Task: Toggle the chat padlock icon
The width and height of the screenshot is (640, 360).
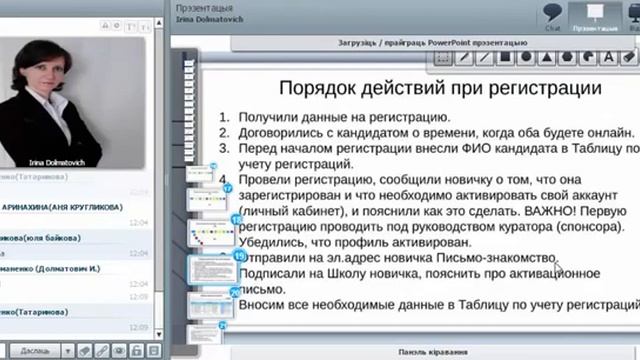Action: click(136, 351)
